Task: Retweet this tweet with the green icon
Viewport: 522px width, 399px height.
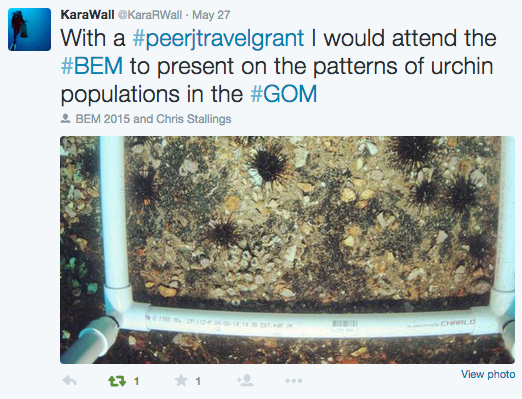Action: click(x=117, y=381)
